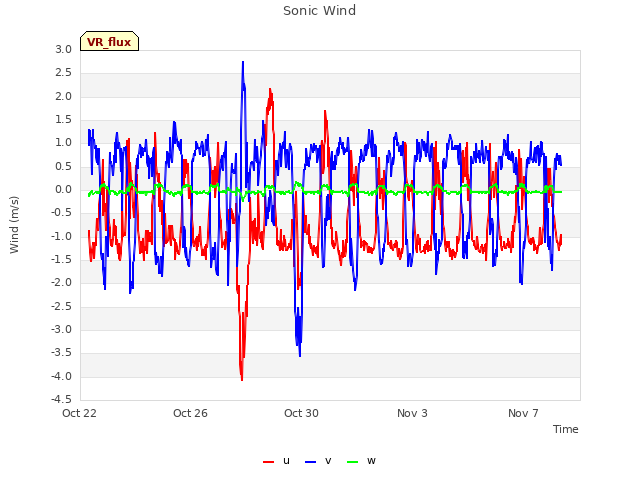Screen dimensions: 640x480
Task: Click the Oct 26 x-axis tick label
Action: click(190, 413)
